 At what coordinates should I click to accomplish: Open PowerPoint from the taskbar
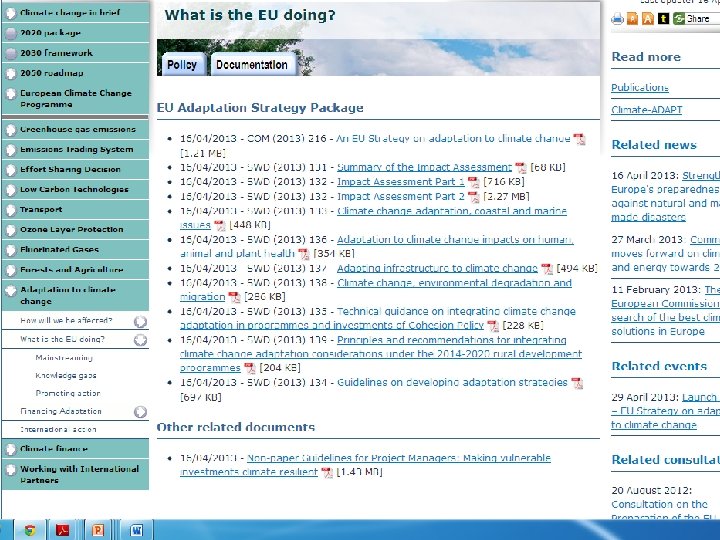[x=97, y=530]
